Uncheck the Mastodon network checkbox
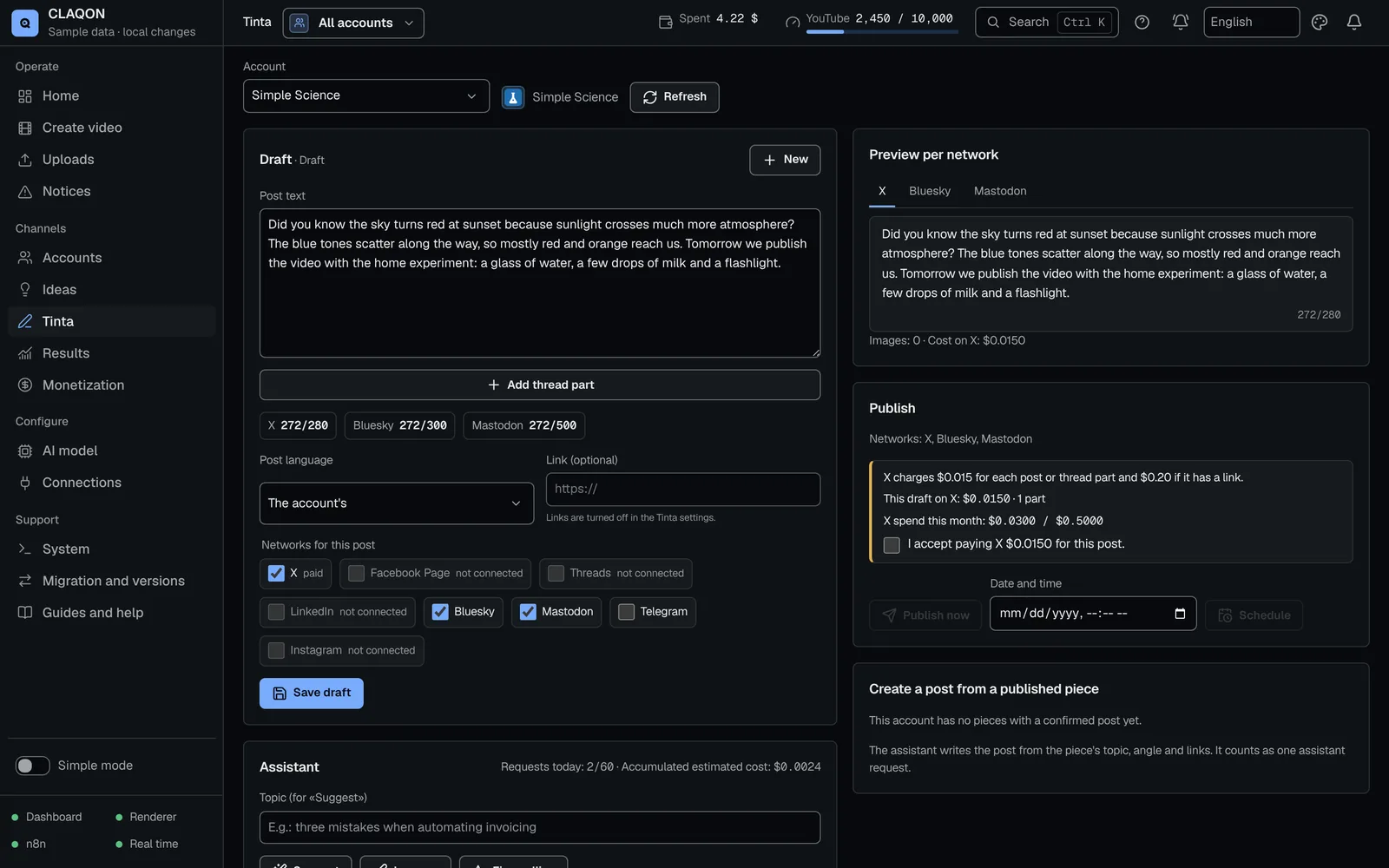Viewport: 1389px width, 868px height. [528, 612]
